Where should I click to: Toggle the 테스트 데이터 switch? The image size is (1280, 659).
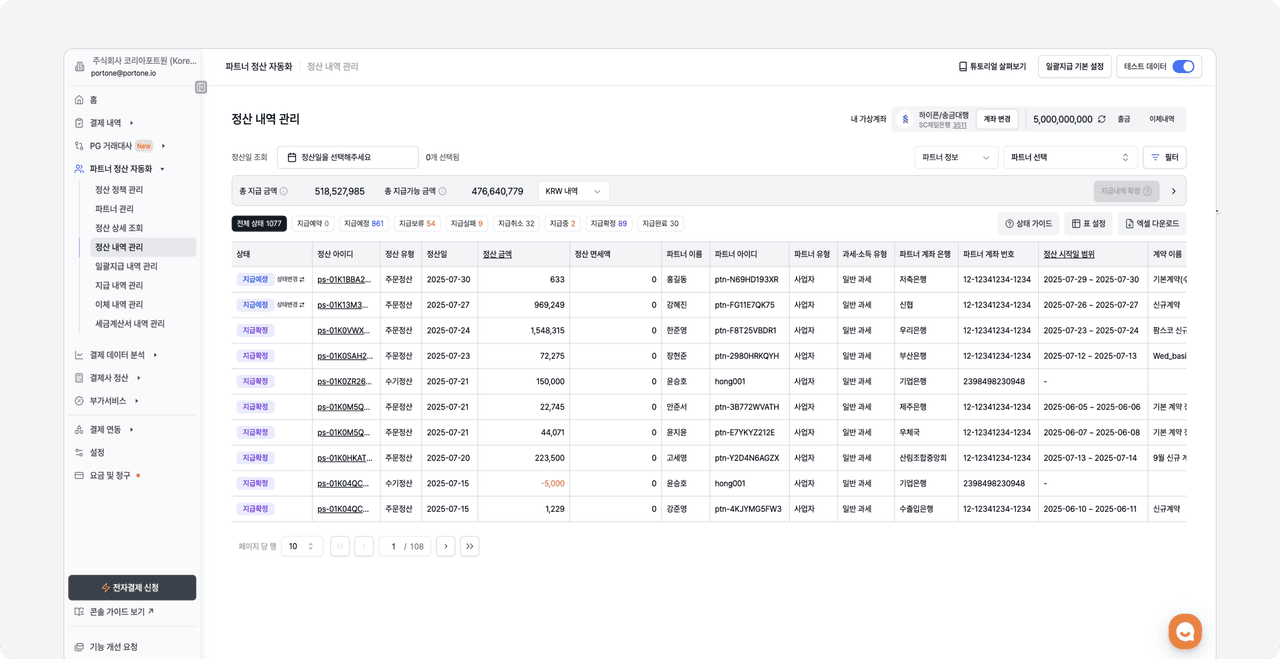1183,67
